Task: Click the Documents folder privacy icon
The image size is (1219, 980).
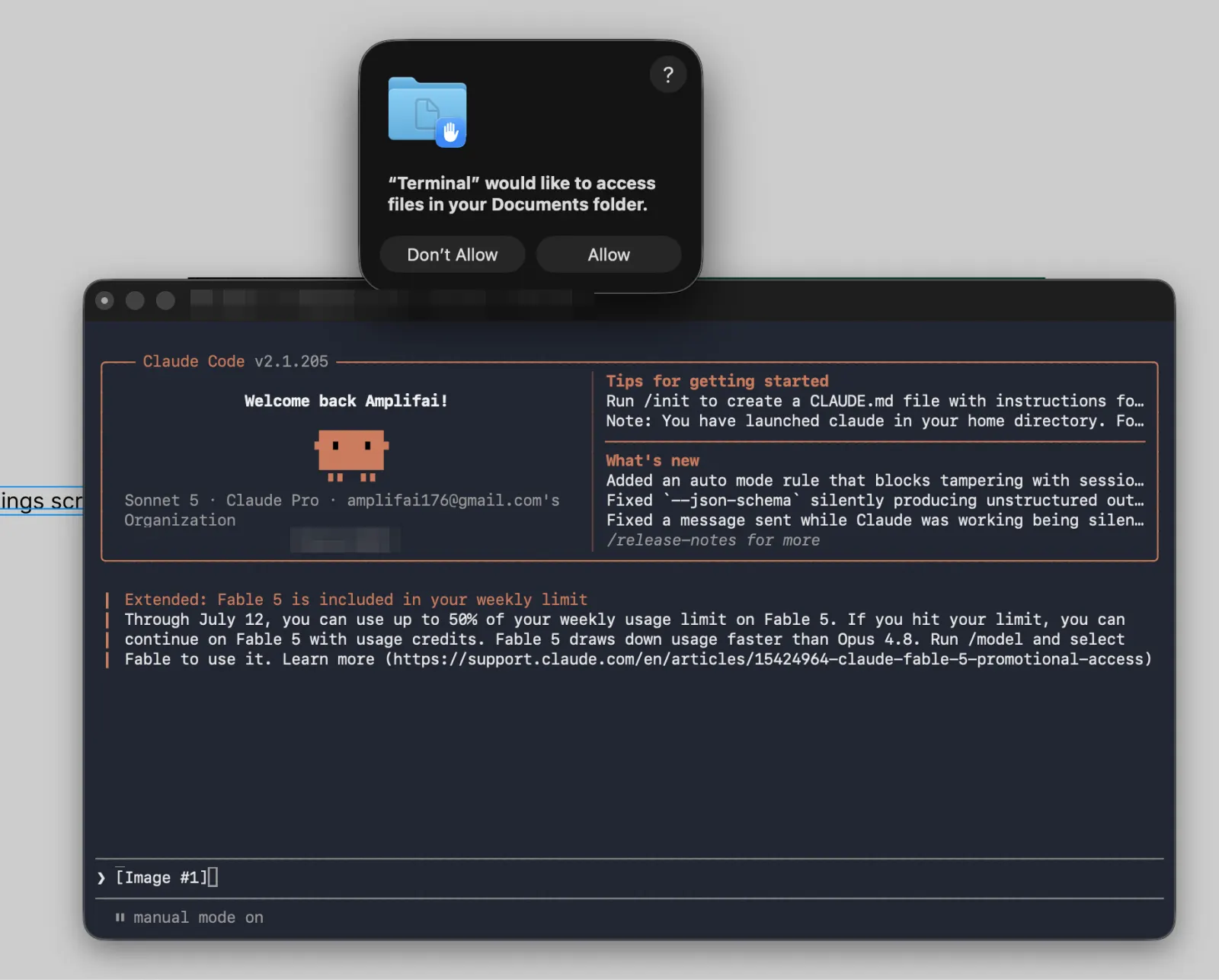Action: click(x=427, y=112)
